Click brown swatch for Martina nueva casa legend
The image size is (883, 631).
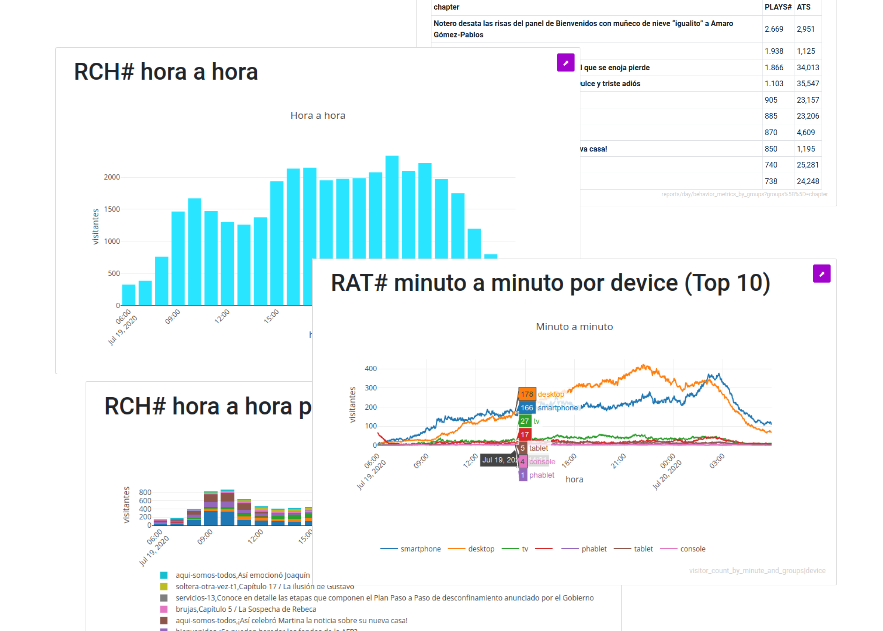[164, 620]
